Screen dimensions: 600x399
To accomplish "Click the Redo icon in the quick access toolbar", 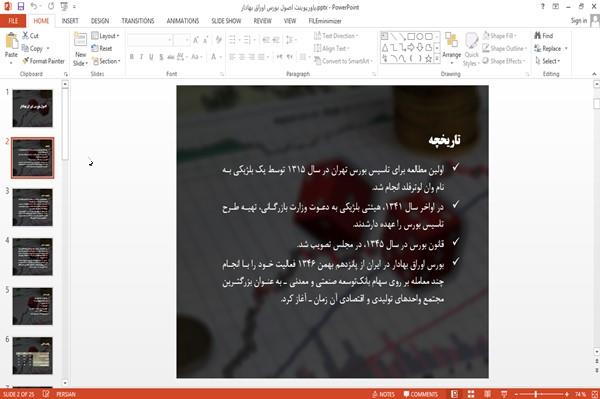I will 51,6.
